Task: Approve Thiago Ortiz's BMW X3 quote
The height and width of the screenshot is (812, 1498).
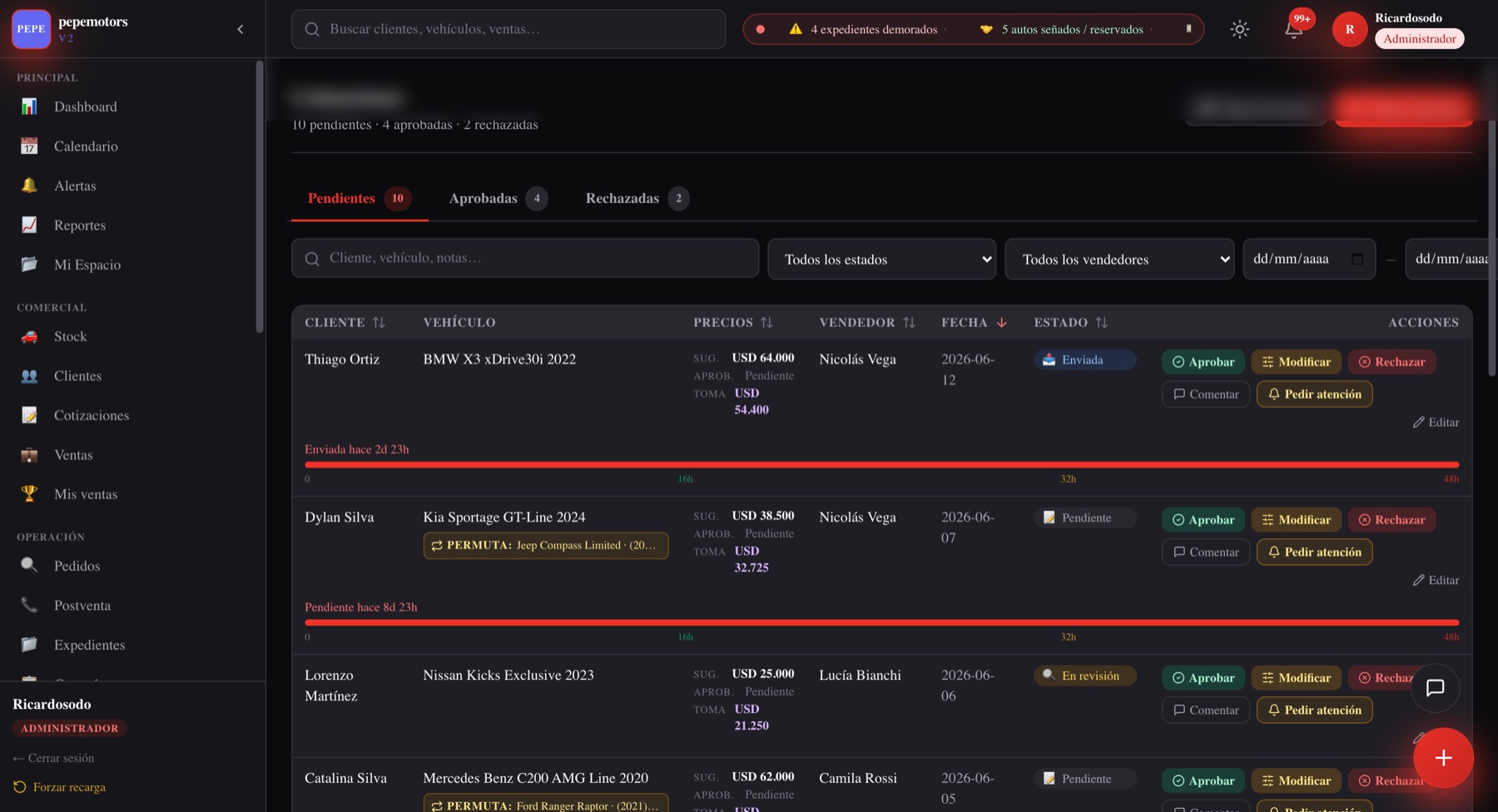Action: coord(1203,362)
